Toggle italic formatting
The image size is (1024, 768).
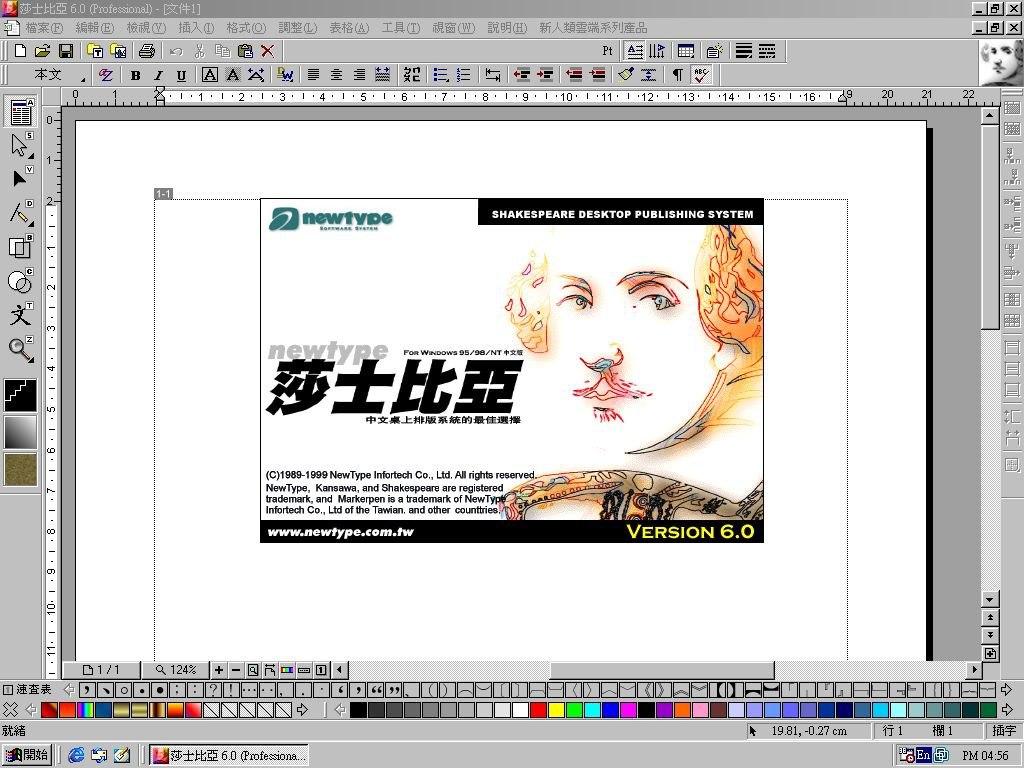[158, 75]
